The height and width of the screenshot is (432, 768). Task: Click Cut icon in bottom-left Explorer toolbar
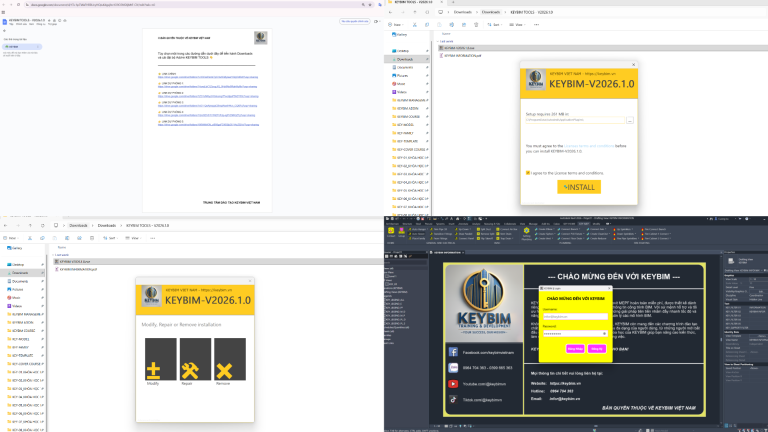click(x=30, y=239)
